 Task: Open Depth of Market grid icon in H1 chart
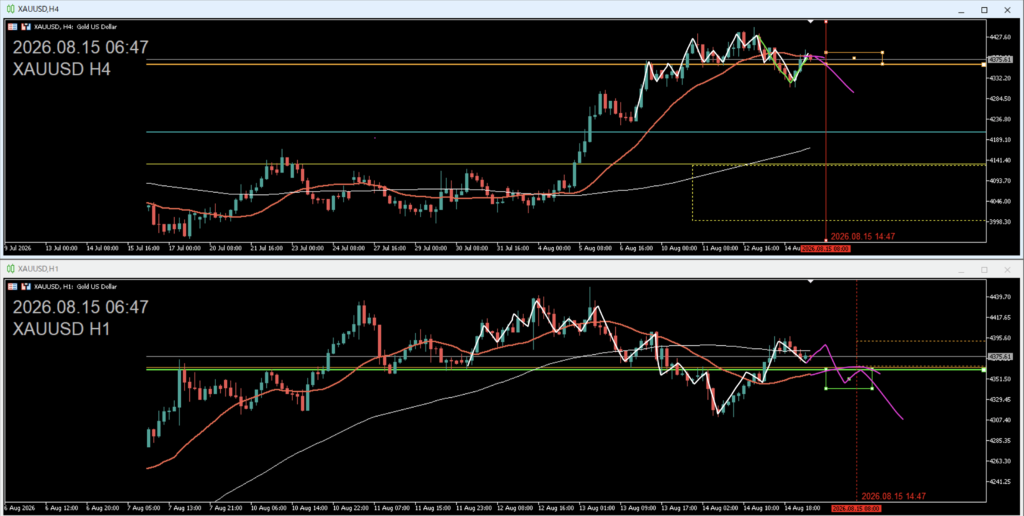click(12, 287)
